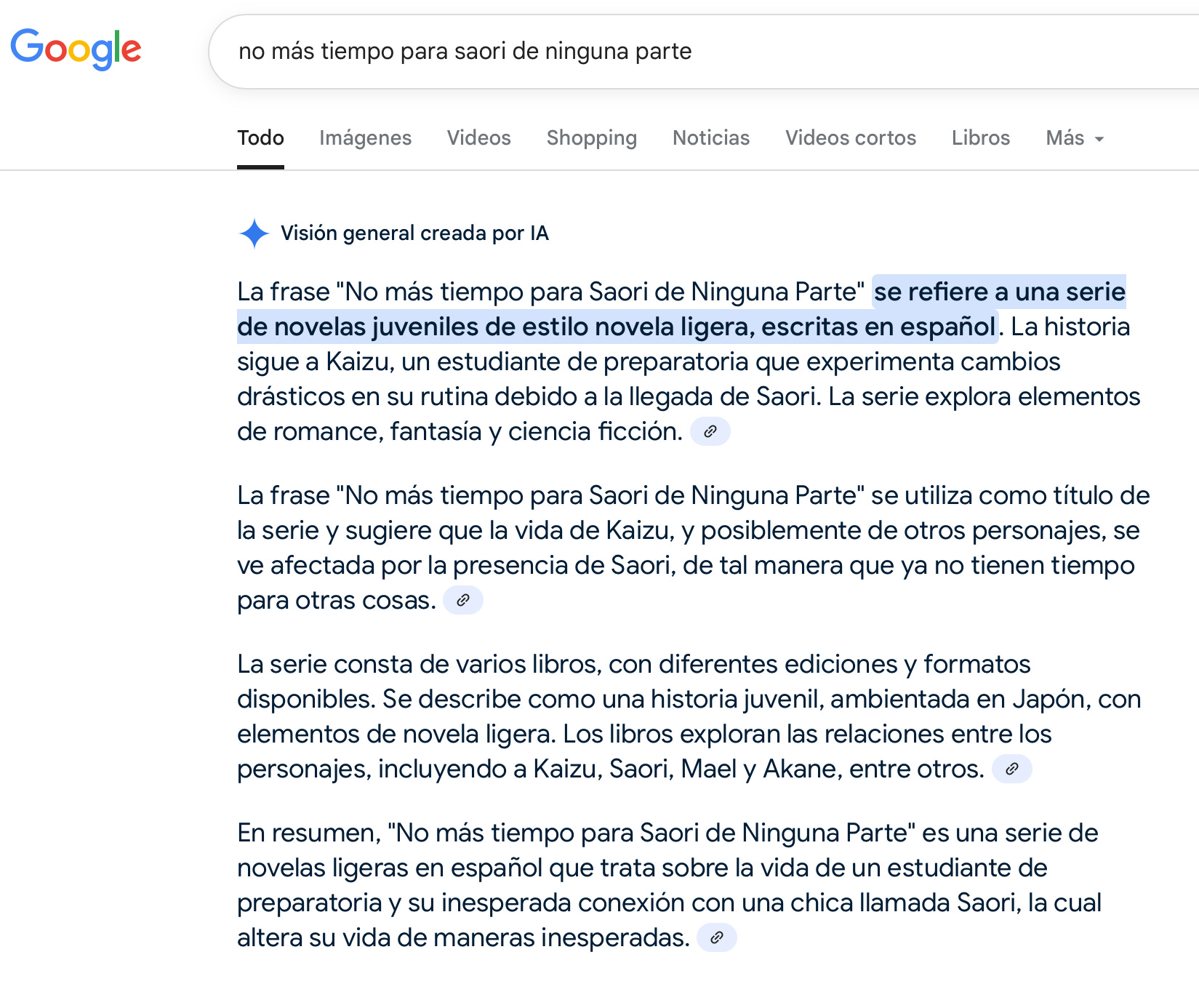This screenshot has height=1008, width=1199.
Task: Select the Todo tab
Action: tap(260, 137)
